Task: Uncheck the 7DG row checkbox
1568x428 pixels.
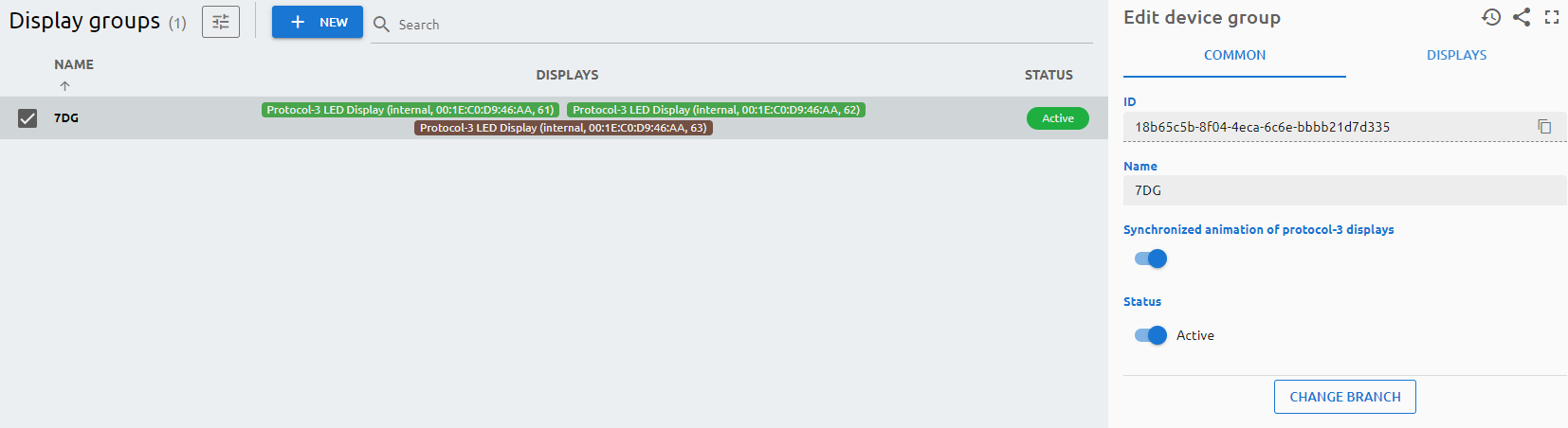Action: (x=27, y=118)
